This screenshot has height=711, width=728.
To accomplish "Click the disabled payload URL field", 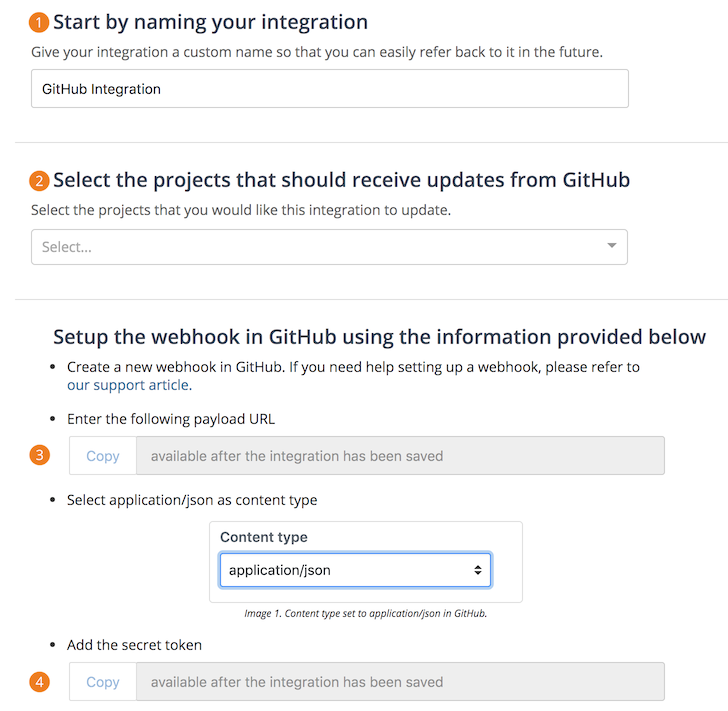I will point(399,456).
